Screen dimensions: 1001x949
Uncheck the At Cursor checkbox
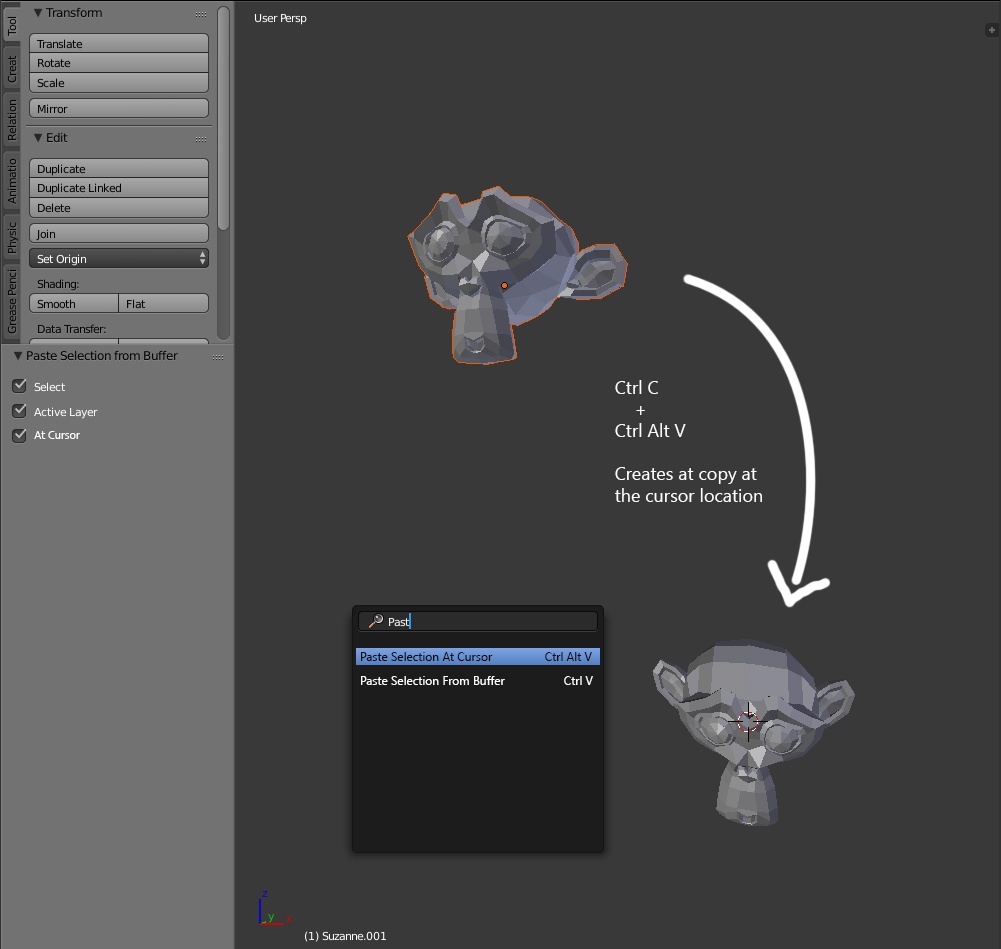[20, 435]
